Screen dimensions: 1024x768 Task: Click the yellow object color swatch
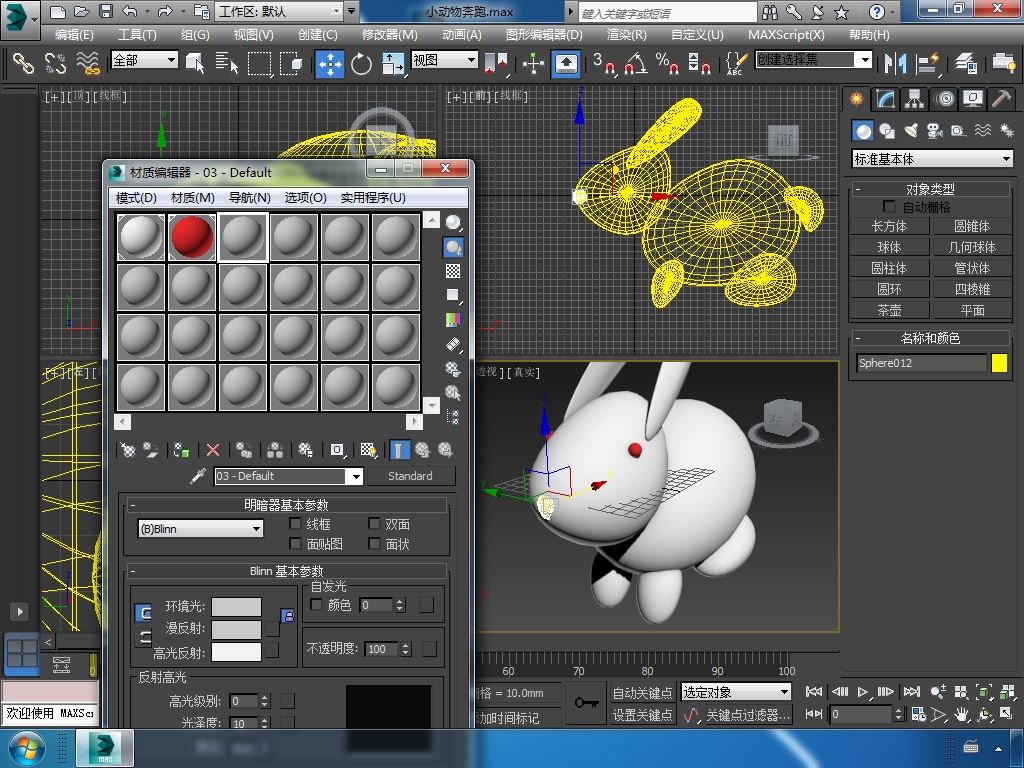click(x=999, y=363)
